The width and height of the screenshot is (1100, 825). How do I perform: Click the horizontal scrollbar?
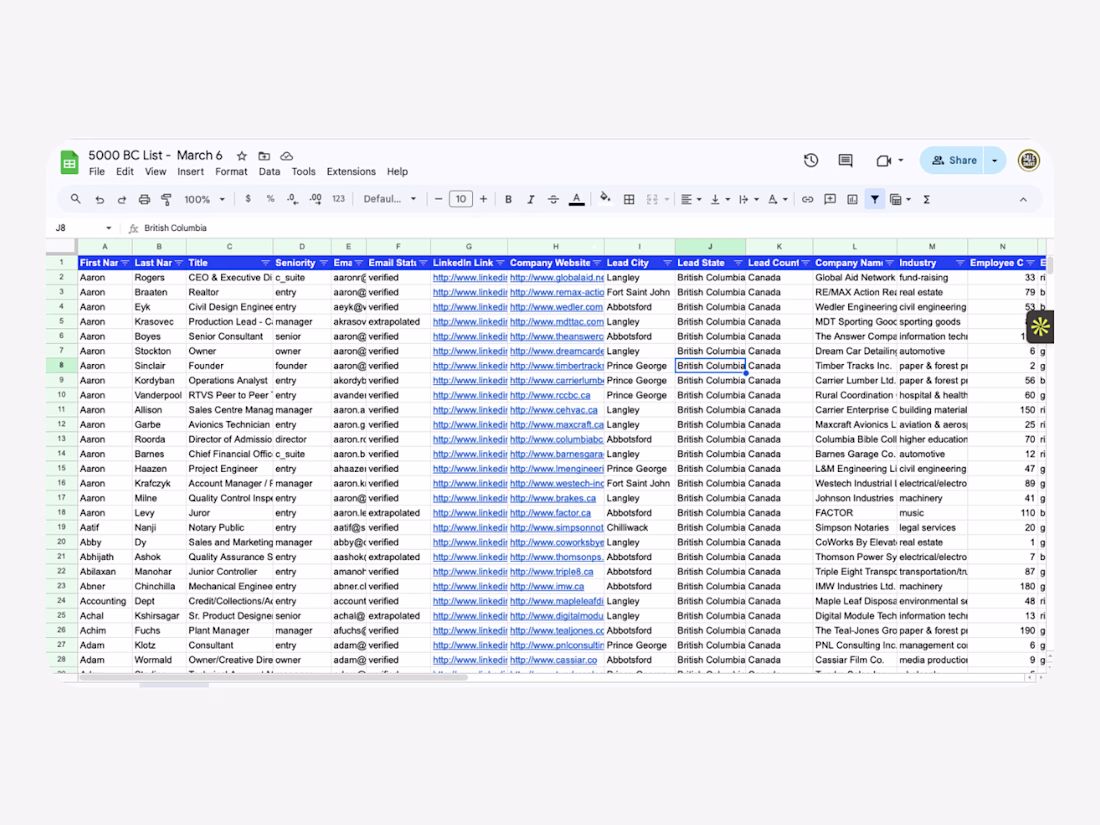click(x=274, y=678)
